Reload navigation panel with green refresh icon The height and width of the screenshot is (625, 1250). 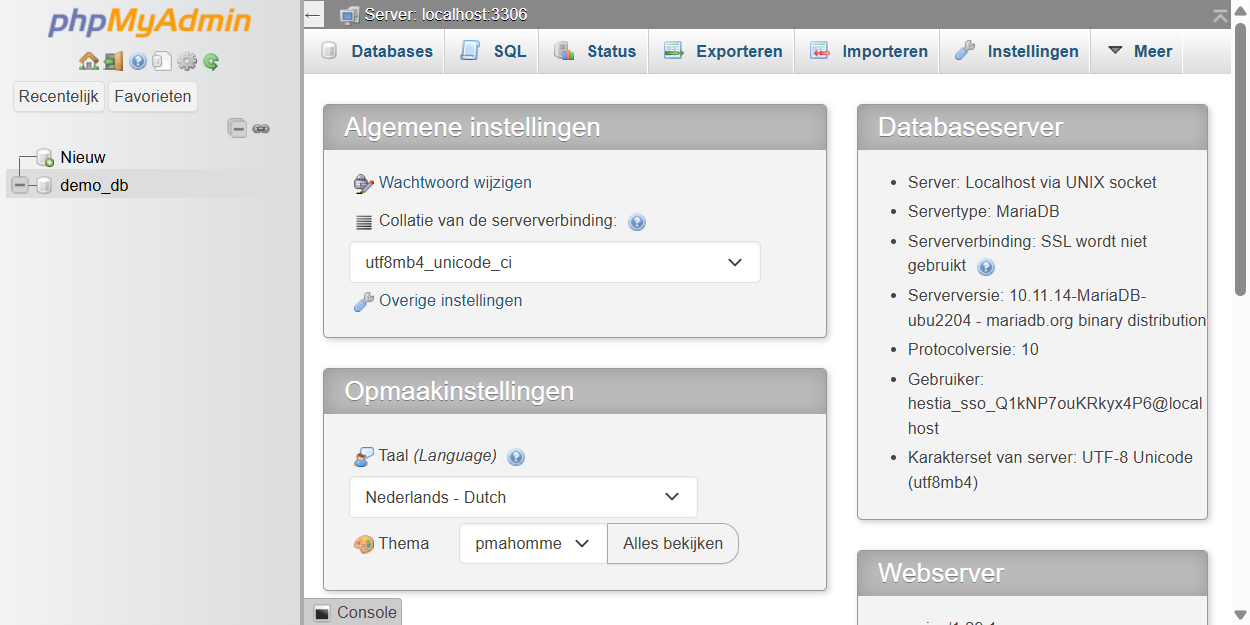[211, 62]
